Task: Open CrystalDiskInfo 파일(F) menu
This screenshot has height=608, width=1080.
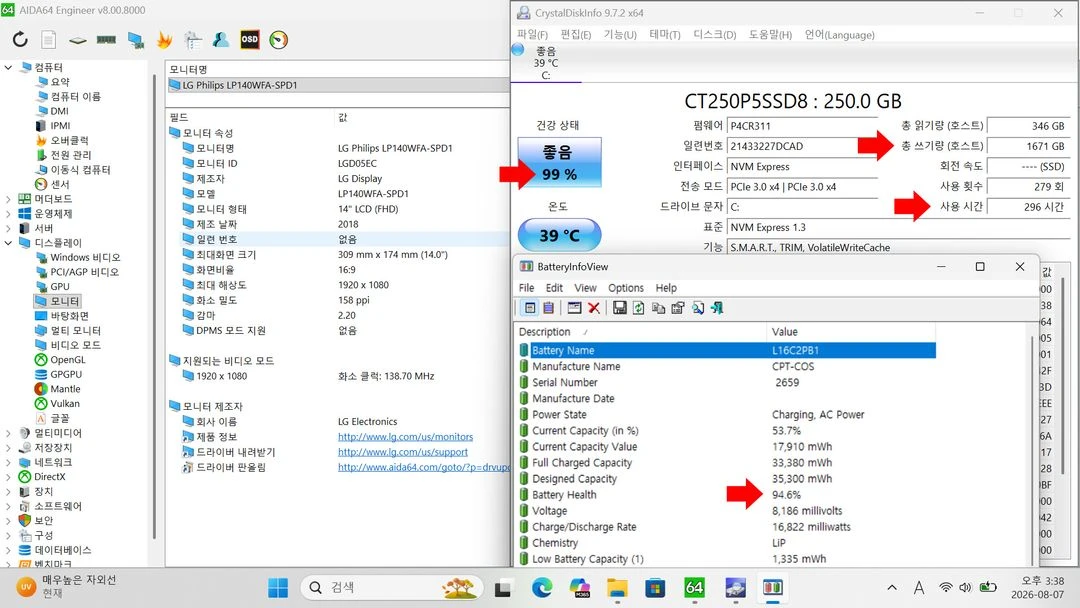Action: pos(532,34)
